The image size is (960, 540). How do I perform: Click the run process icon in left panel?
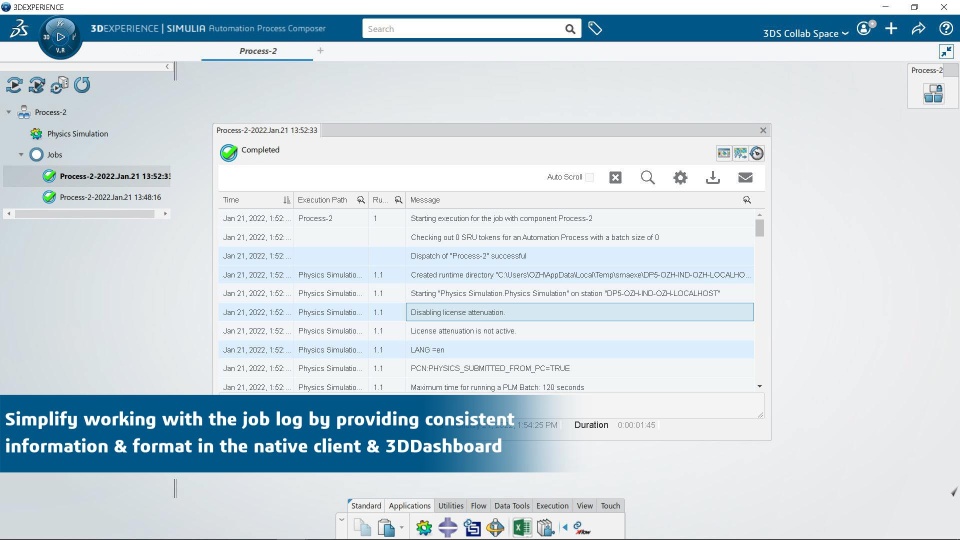[x=14, y=85]
